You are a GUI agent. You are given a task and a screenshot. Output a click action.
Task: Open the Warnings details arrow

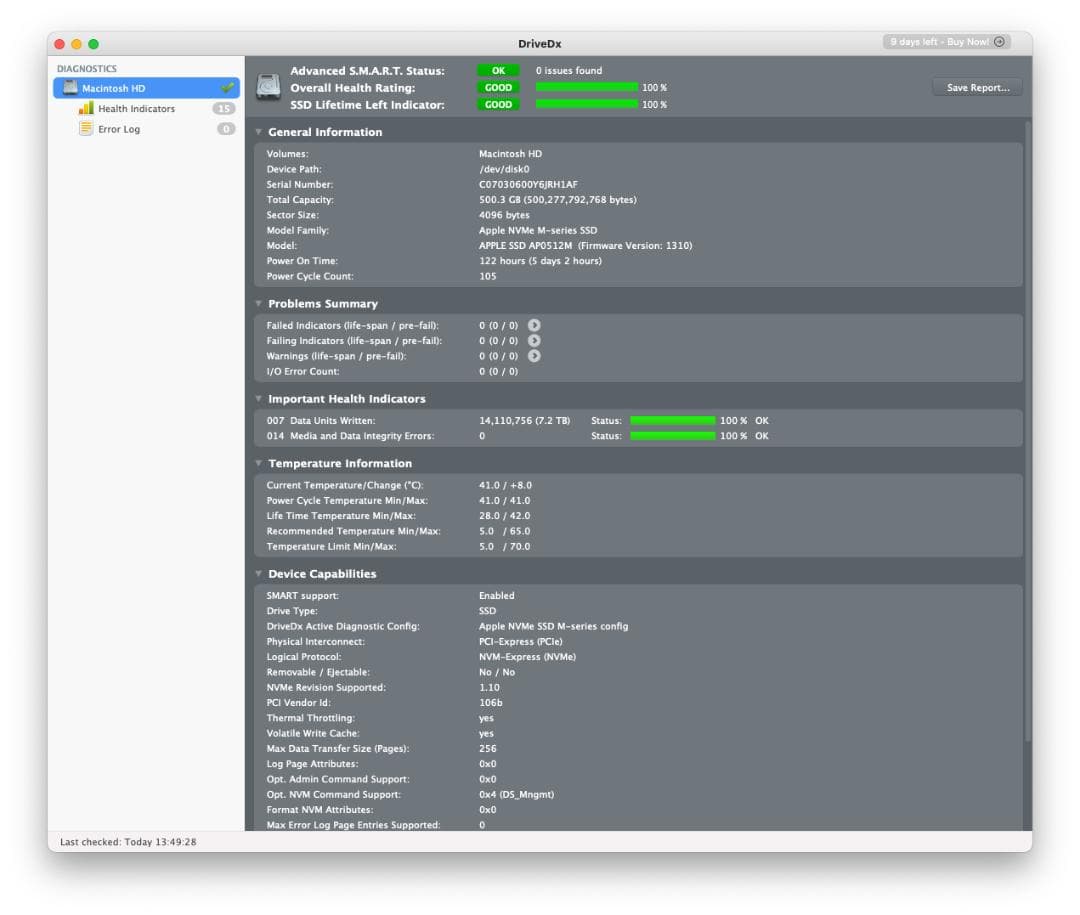[536, 355]
